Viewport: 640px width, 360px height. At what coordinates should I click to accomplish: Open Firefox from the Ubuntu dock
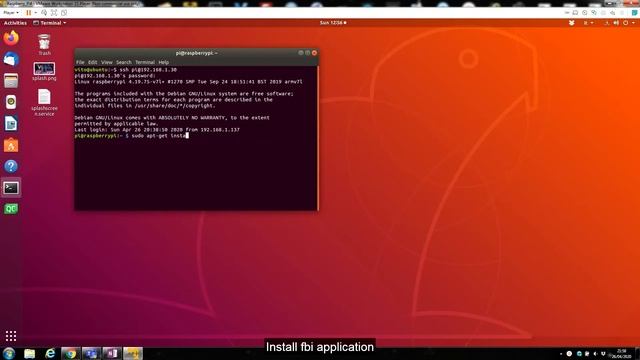tap(11, 38)
